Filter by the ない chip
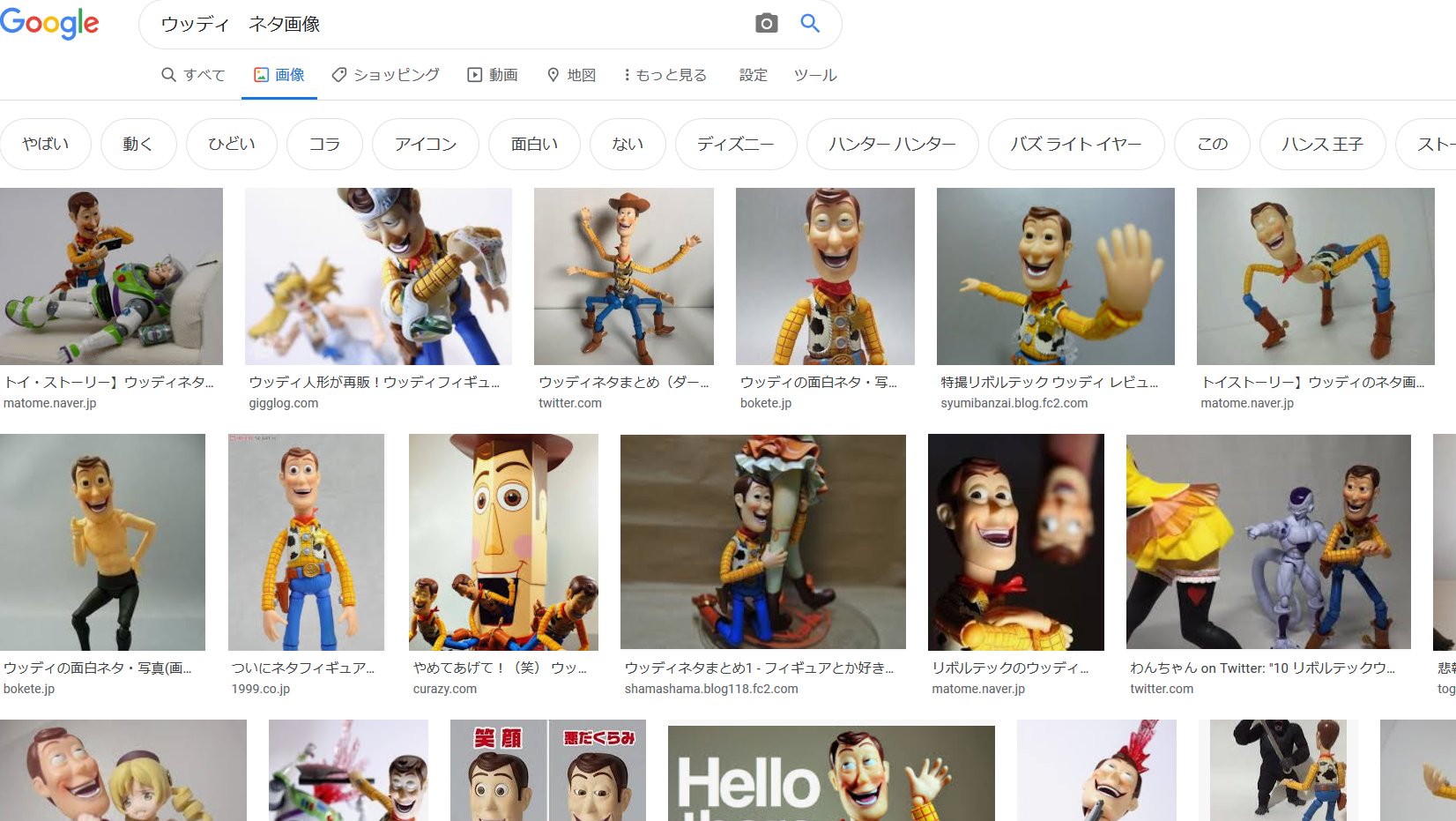This screenshot has height=821, width=1456. pyautogui.click(x=628, y=144)
